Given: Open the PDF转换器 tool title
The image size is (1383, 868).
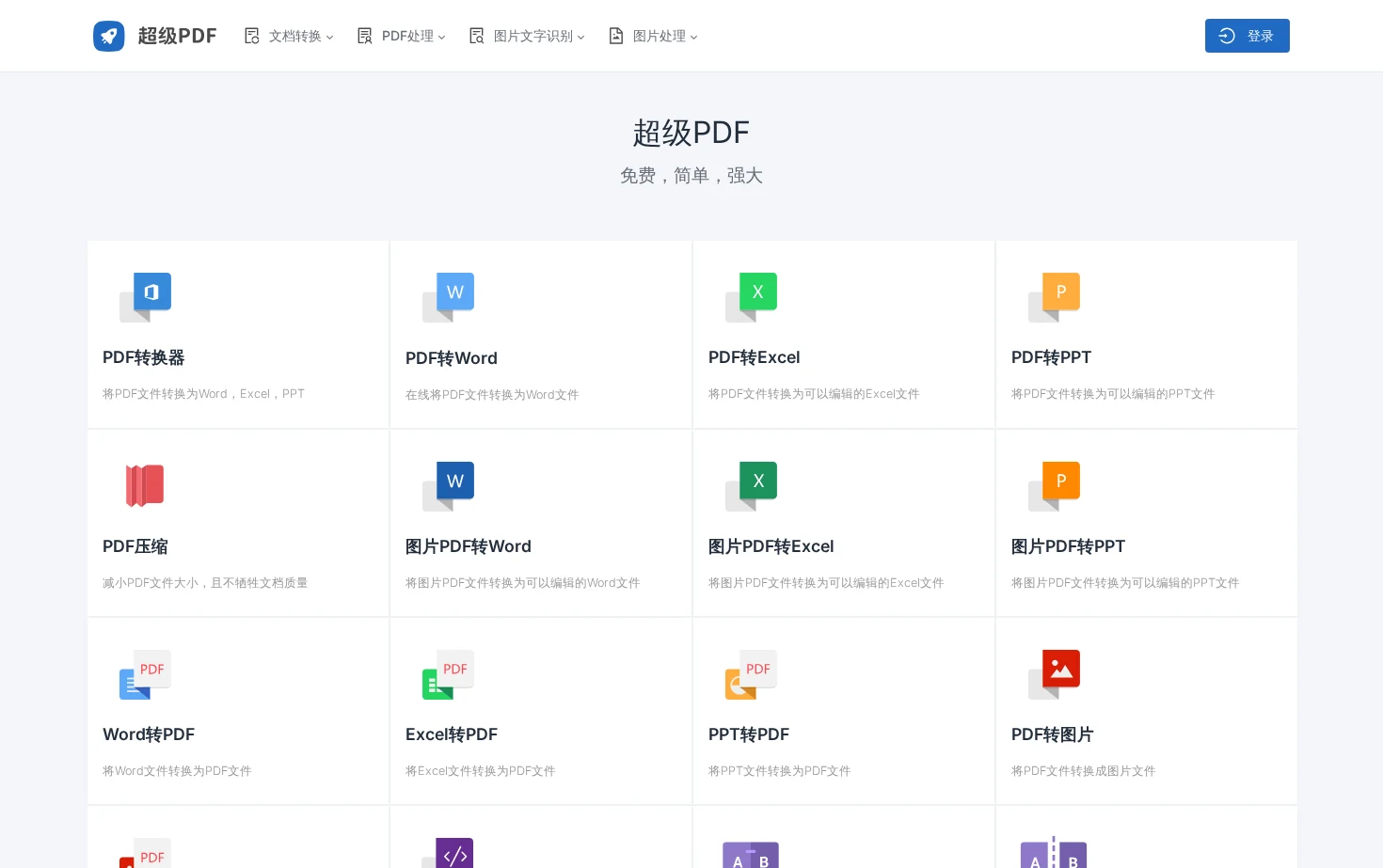Looking at the screenshot, I should pyautogui.click(x=143, y=357).
